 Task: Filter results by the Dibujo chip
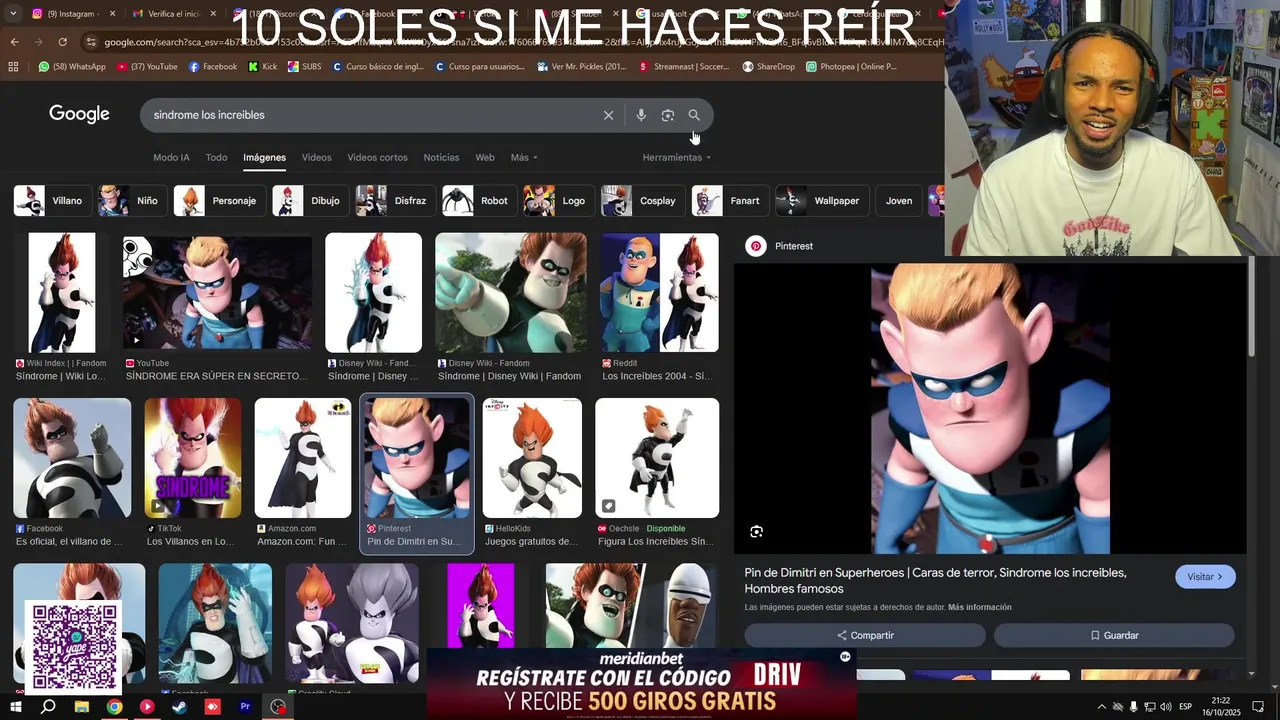point(309,201)
